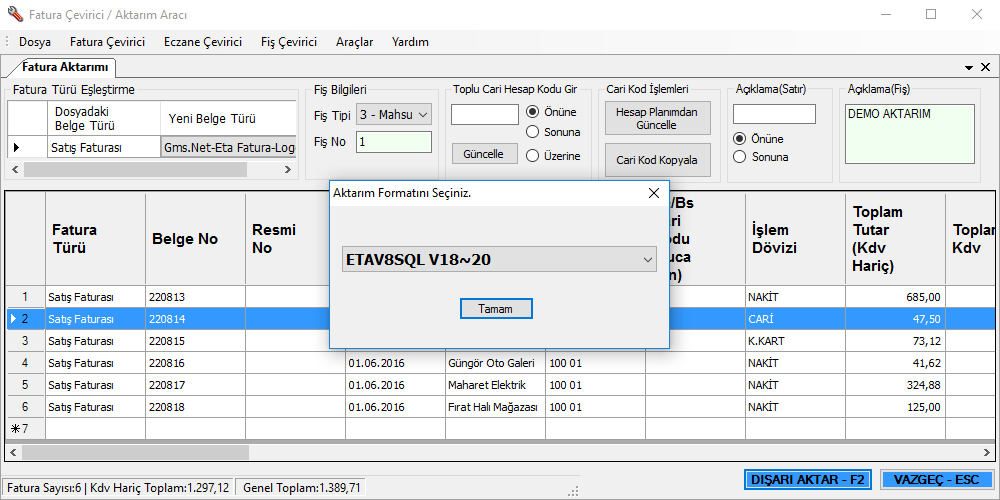
Task: Click DIŞARI AKTAR - F2 button
Action: pos(808,480)
